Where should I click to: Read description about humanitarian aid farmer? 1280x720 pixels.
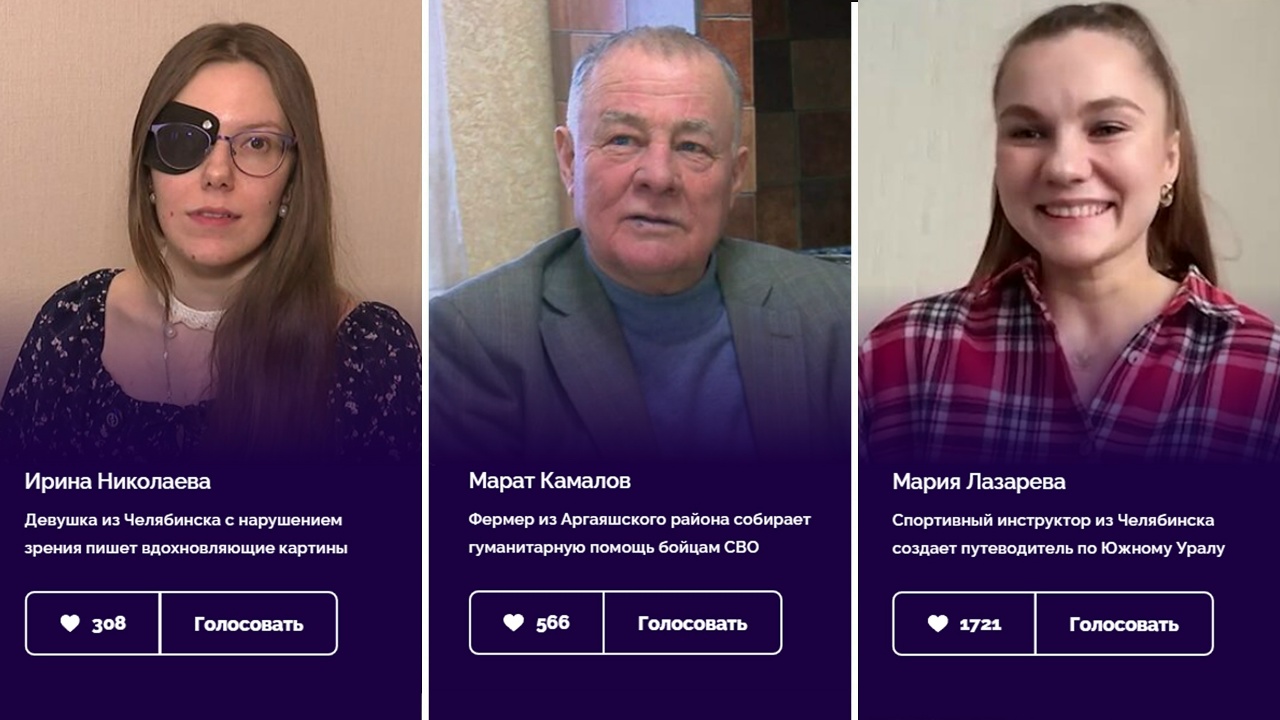(640, 533)
